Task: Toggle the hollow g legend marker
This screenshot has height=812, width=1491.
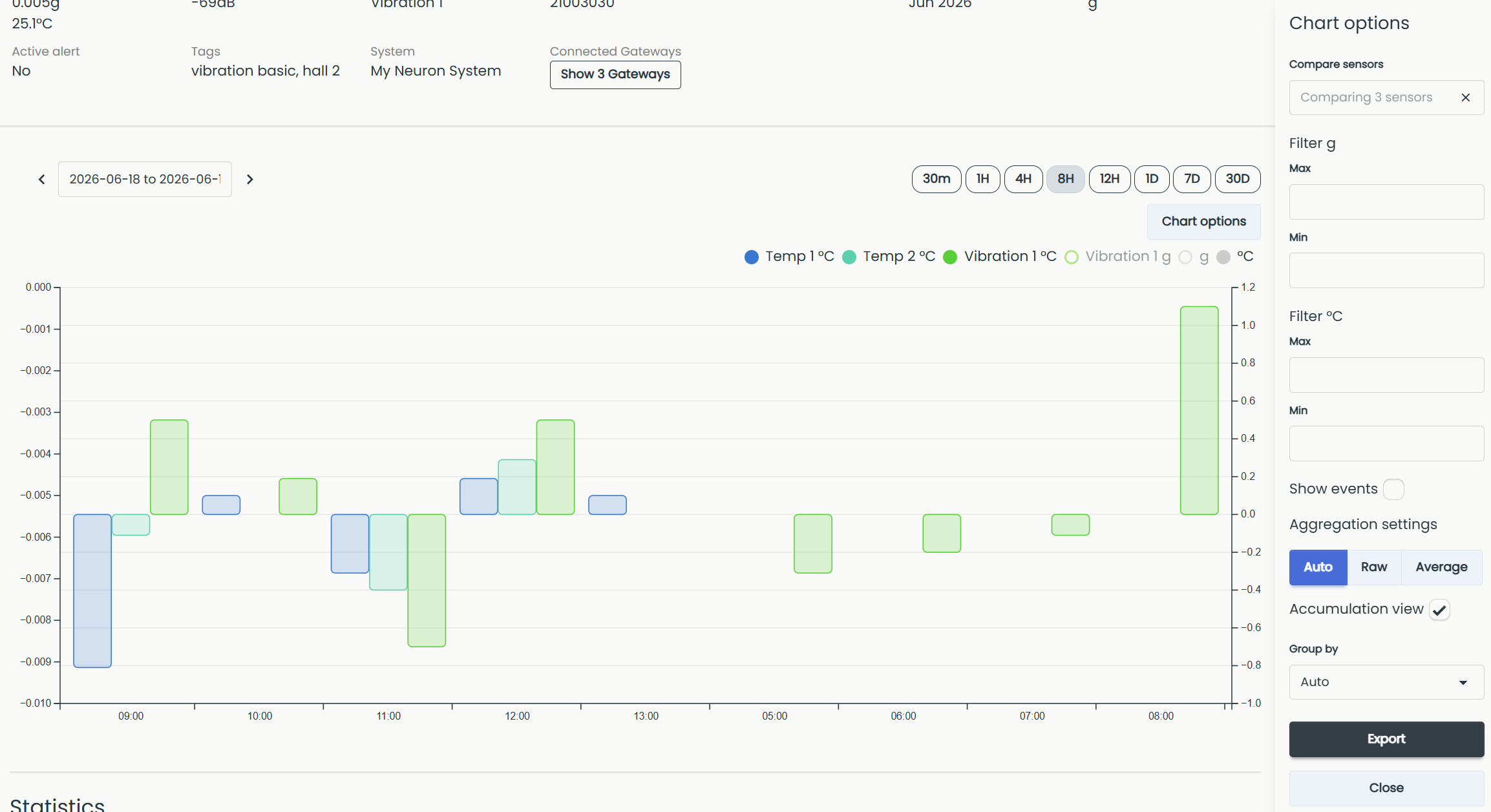Action: (x=1185, y=257)
